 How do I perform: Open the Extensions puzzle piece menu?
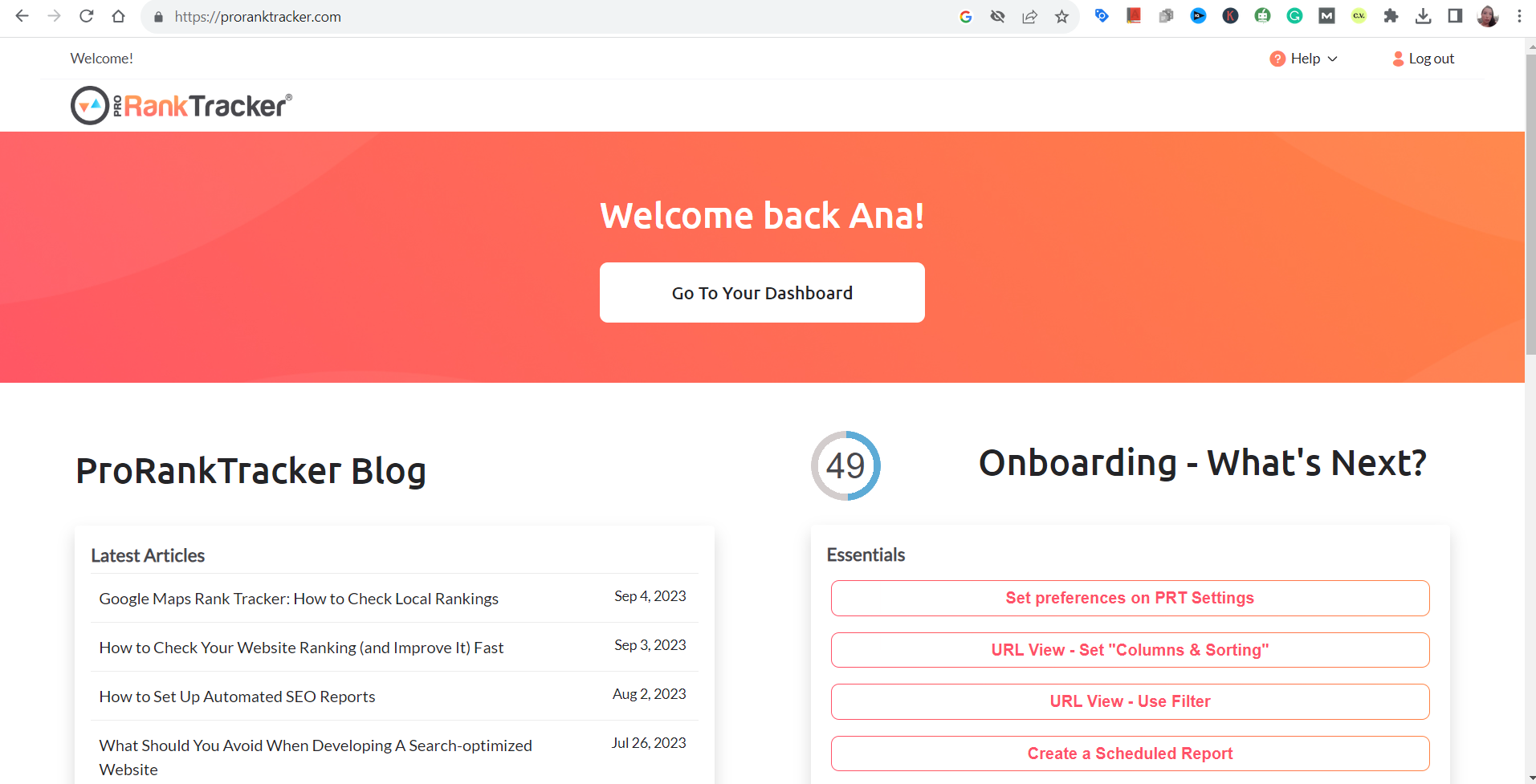1391,15
